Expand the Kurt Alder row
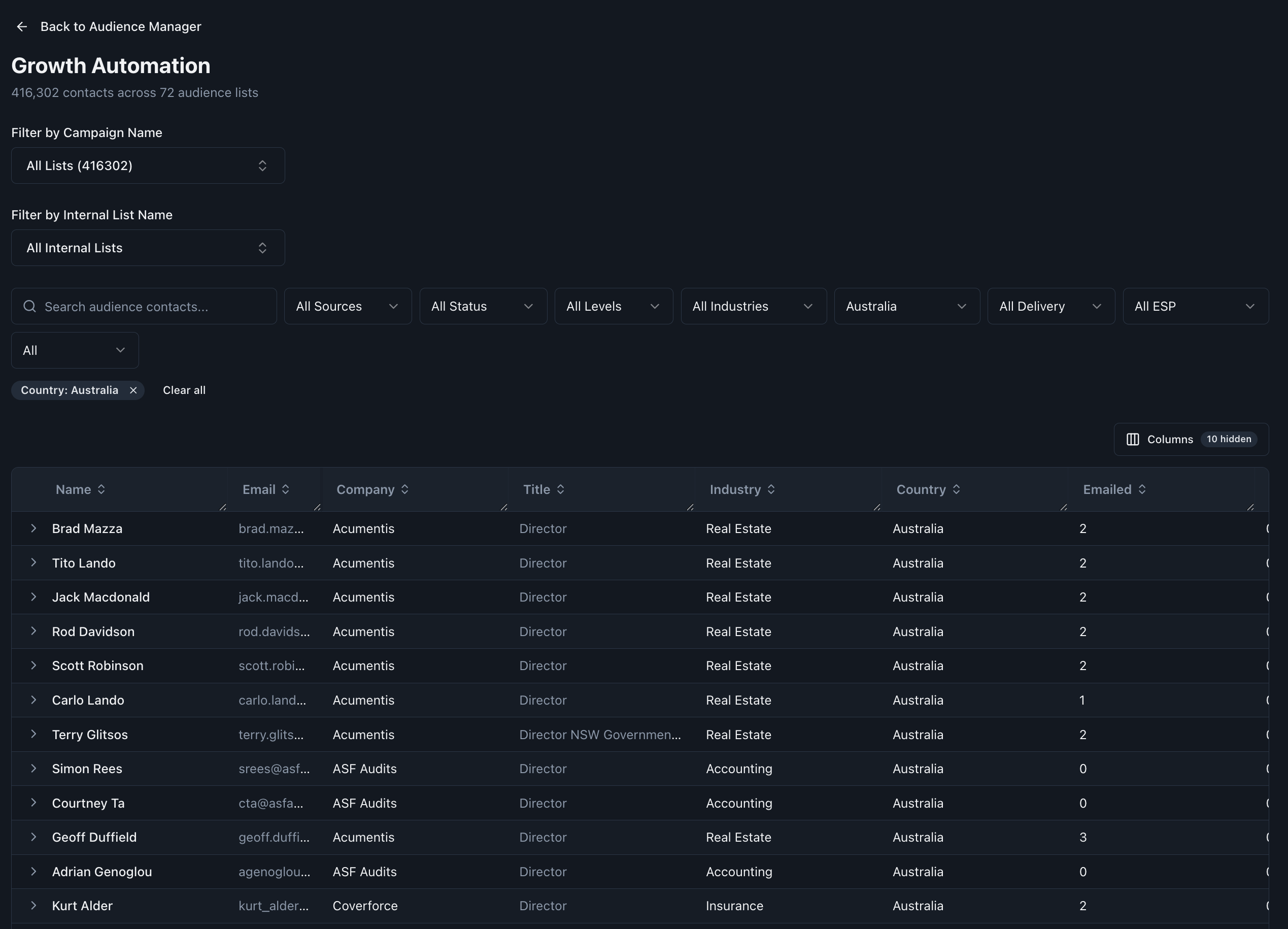Viewport: 1288px width, 929px height. click(x=33, y=905)
